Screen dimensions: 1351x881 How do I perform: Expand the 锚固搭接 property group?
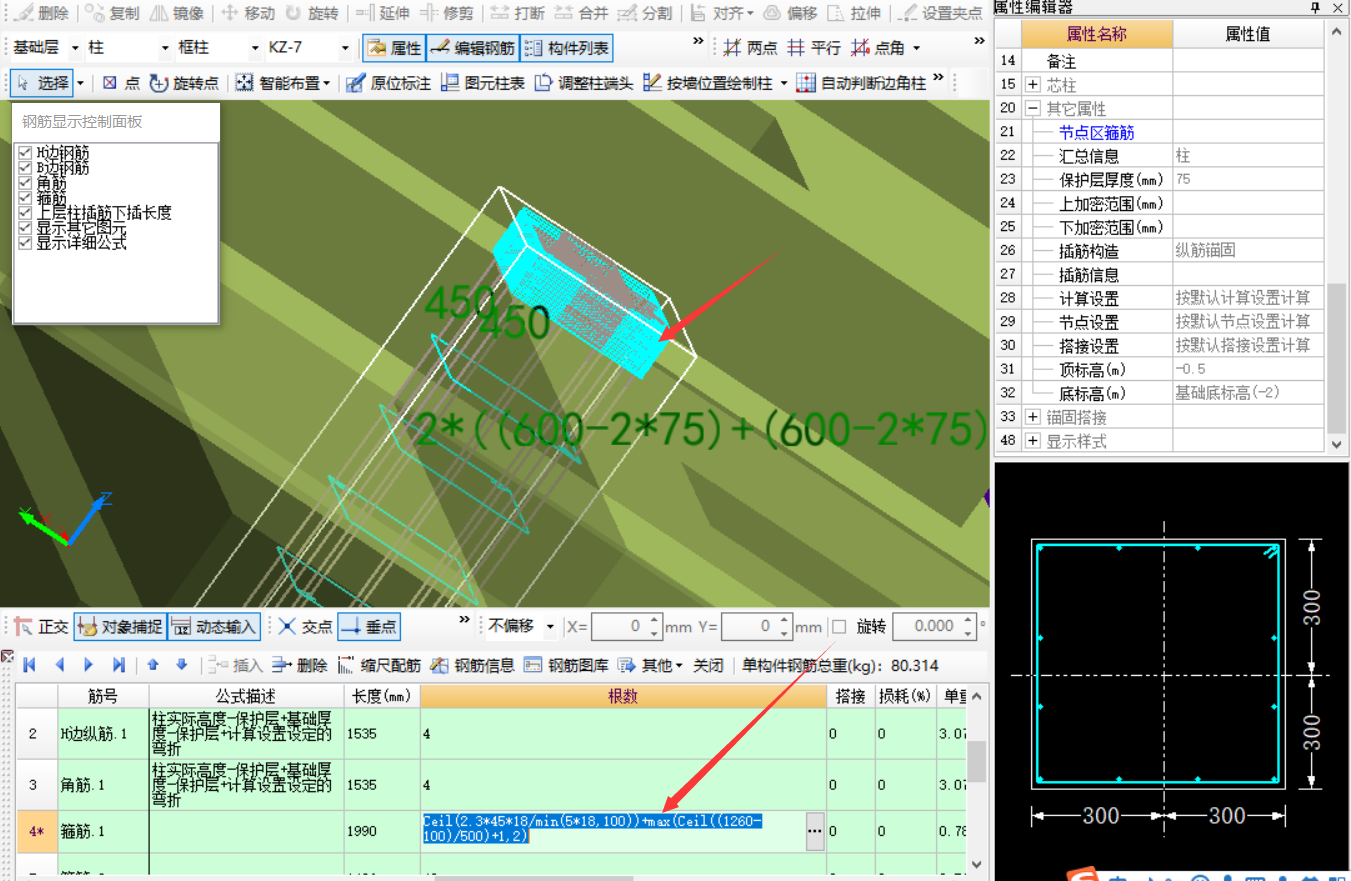1033,417
